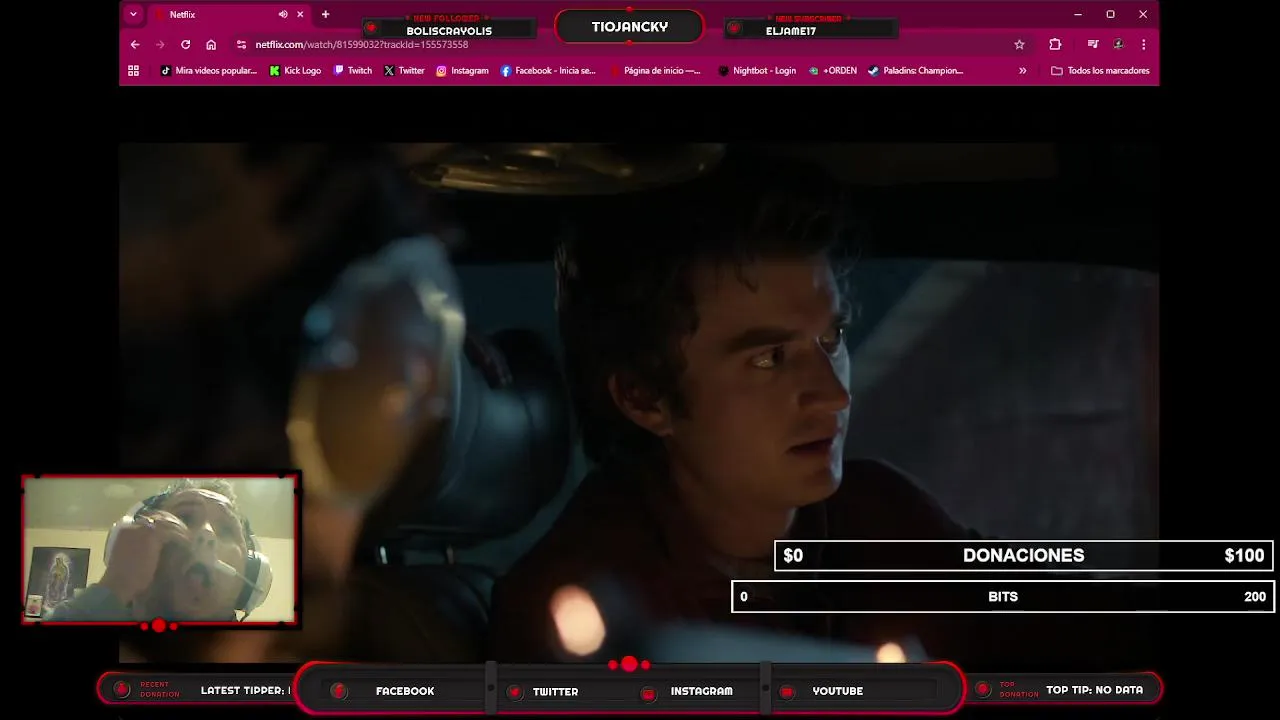
Task: Open the browser home page
Action: click(x=211, y=44)
